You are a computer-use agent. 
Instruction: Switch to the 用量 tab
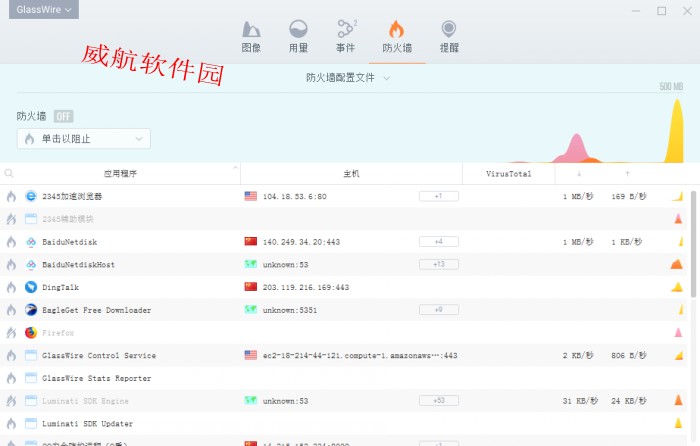[298, 35]
